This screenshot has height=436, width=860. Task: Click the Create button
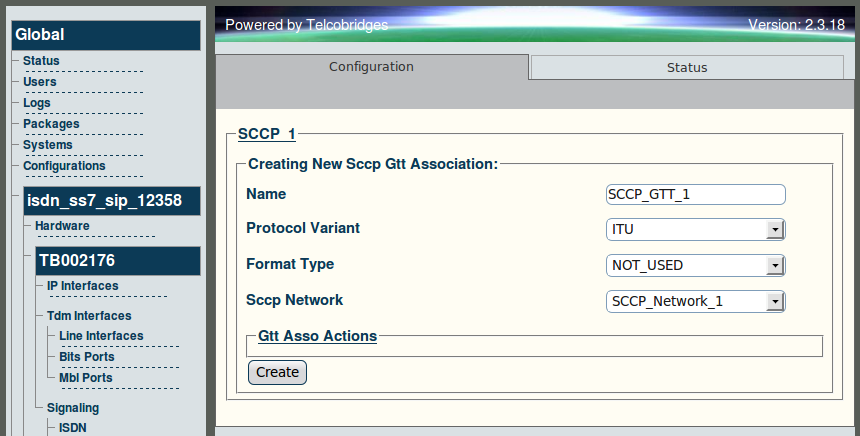[277, 372]
